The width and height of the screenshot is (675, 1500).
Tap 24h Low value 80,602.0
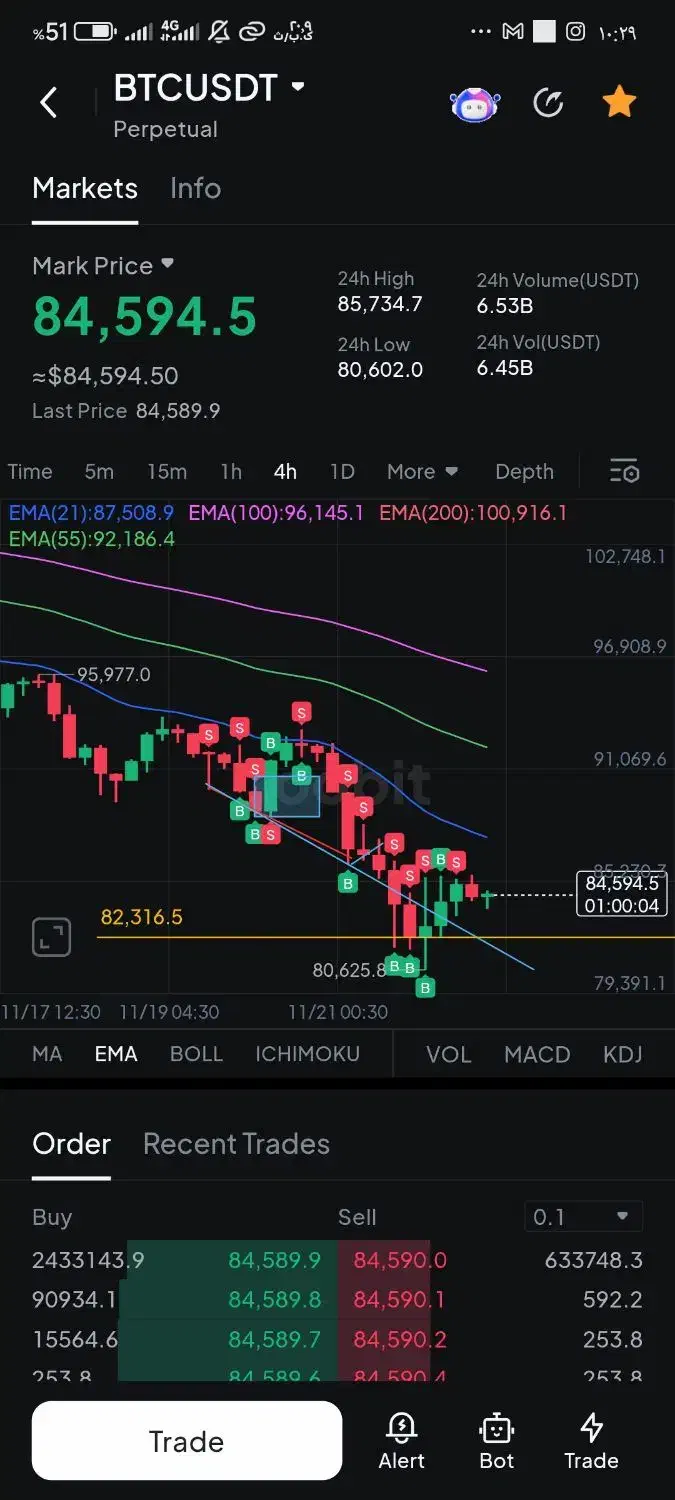pos(380,369)
